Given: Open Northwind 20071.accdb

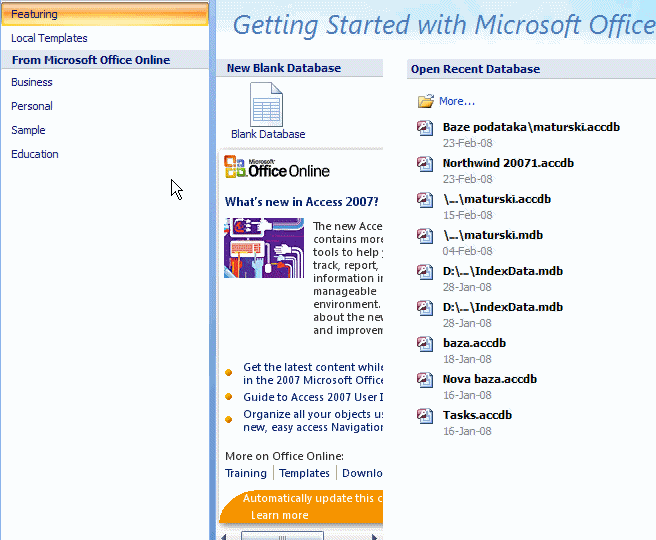Looking at the screenshot, I should pyautogui.click(x=508, y=163).
